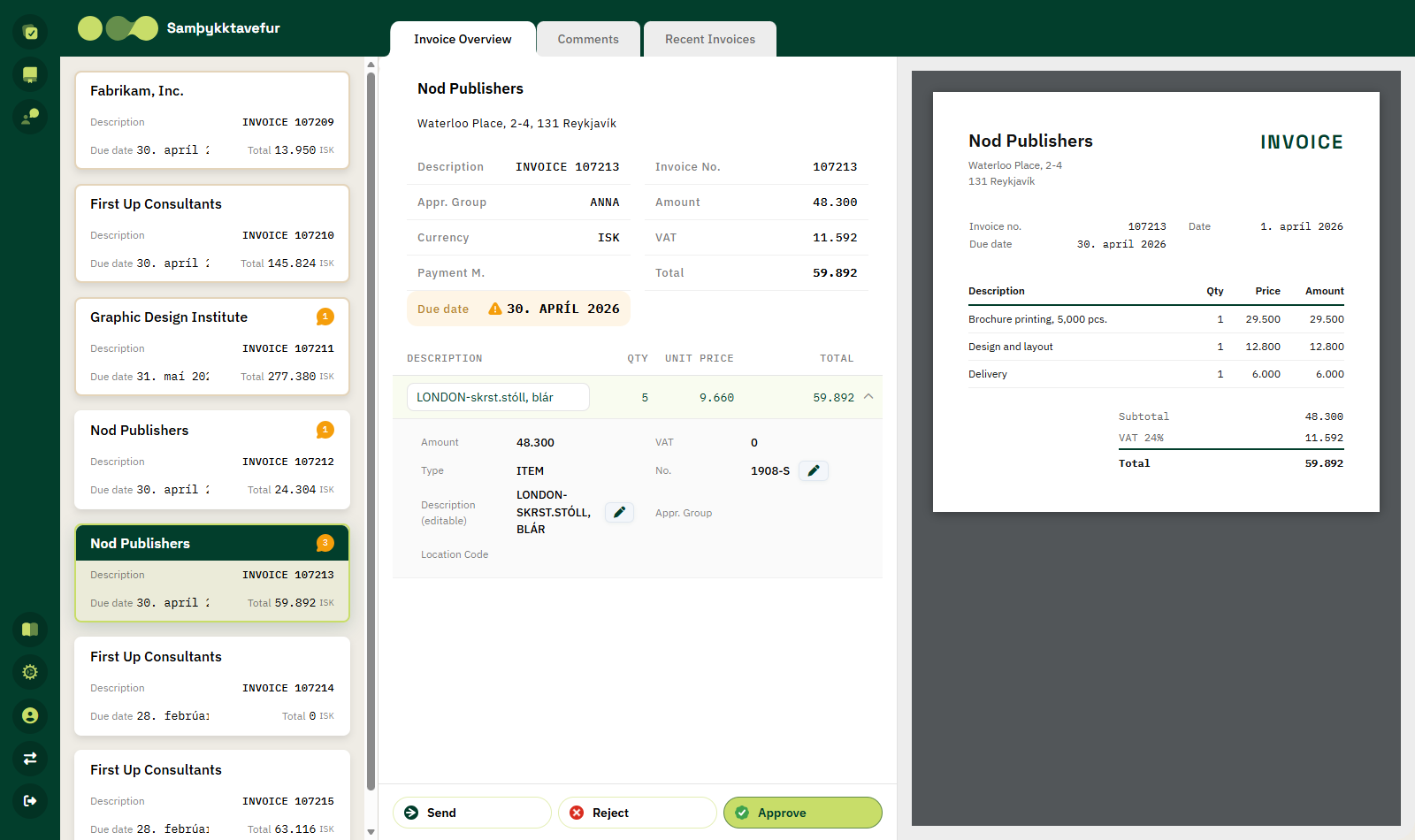Click the total 13.950 ISK on Fabrikam card
Screen dimensions: 1415x840
tap(291, 150)
